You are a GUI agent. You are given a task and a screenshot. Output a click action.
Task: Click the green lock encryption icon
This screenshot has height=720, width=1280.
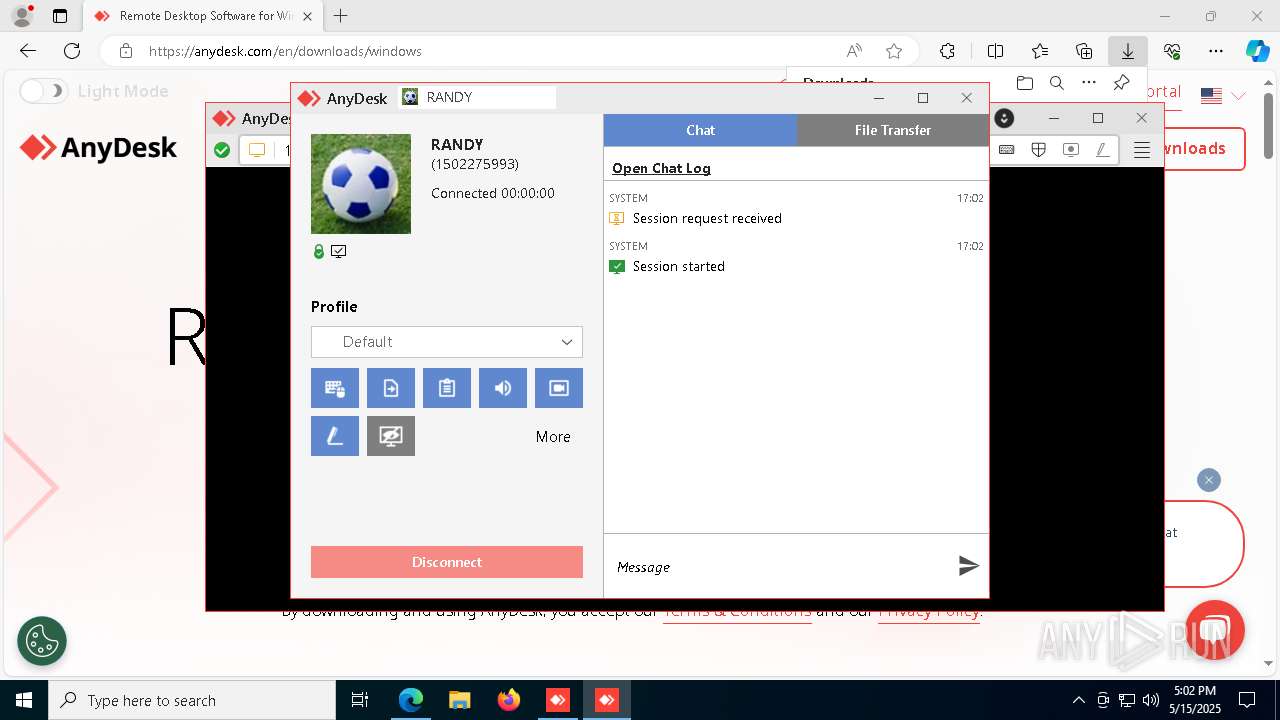319,252
